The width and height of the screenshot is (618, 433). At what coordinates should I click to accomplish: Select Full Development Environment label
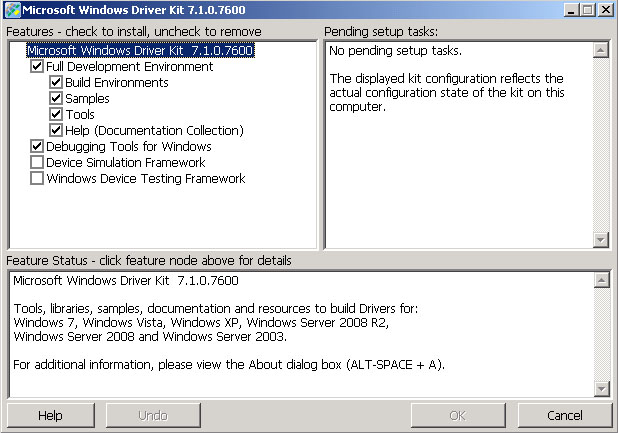(x=129, y=67)
